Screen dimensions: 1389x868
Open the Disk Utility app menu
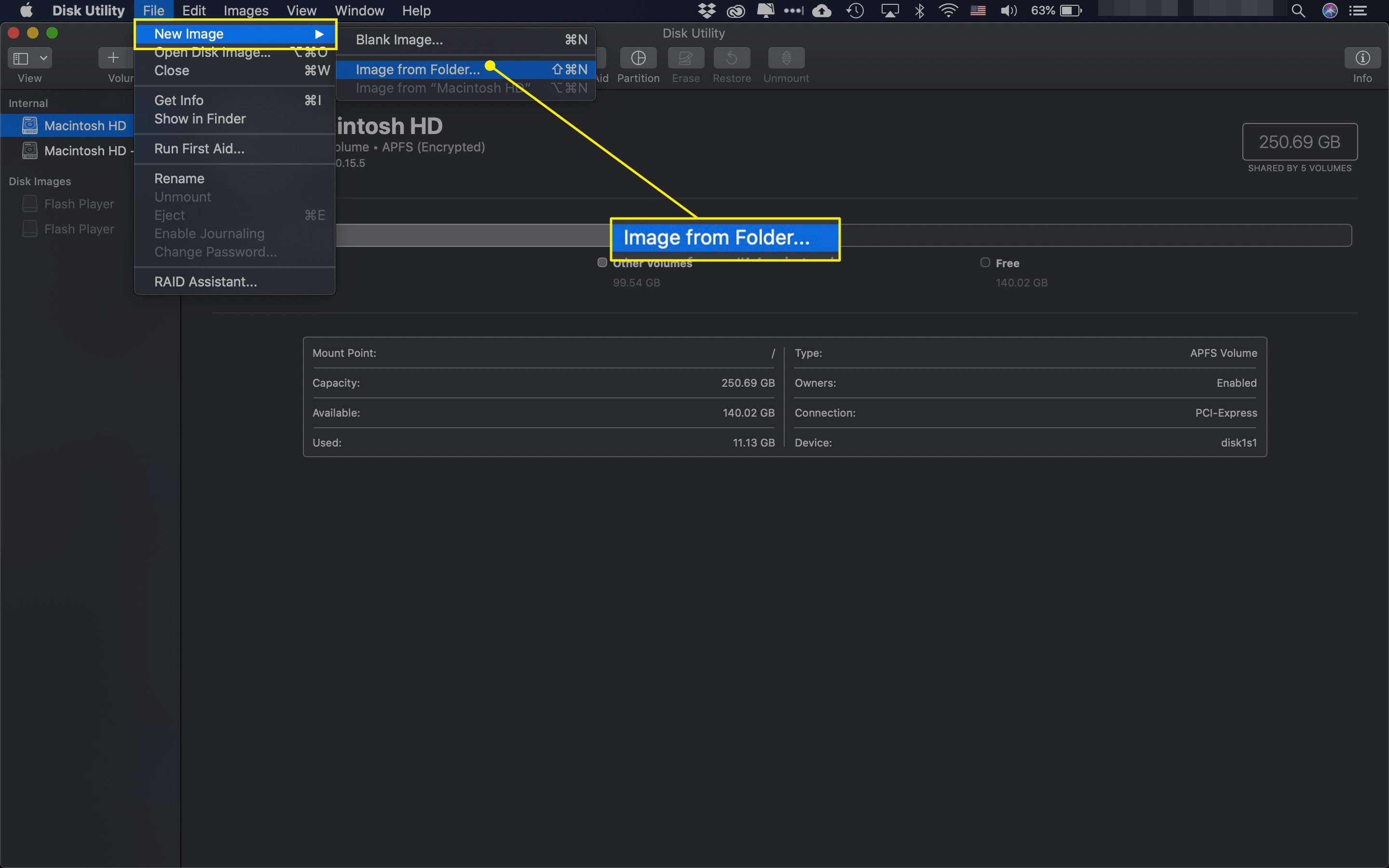coord(88,10)
